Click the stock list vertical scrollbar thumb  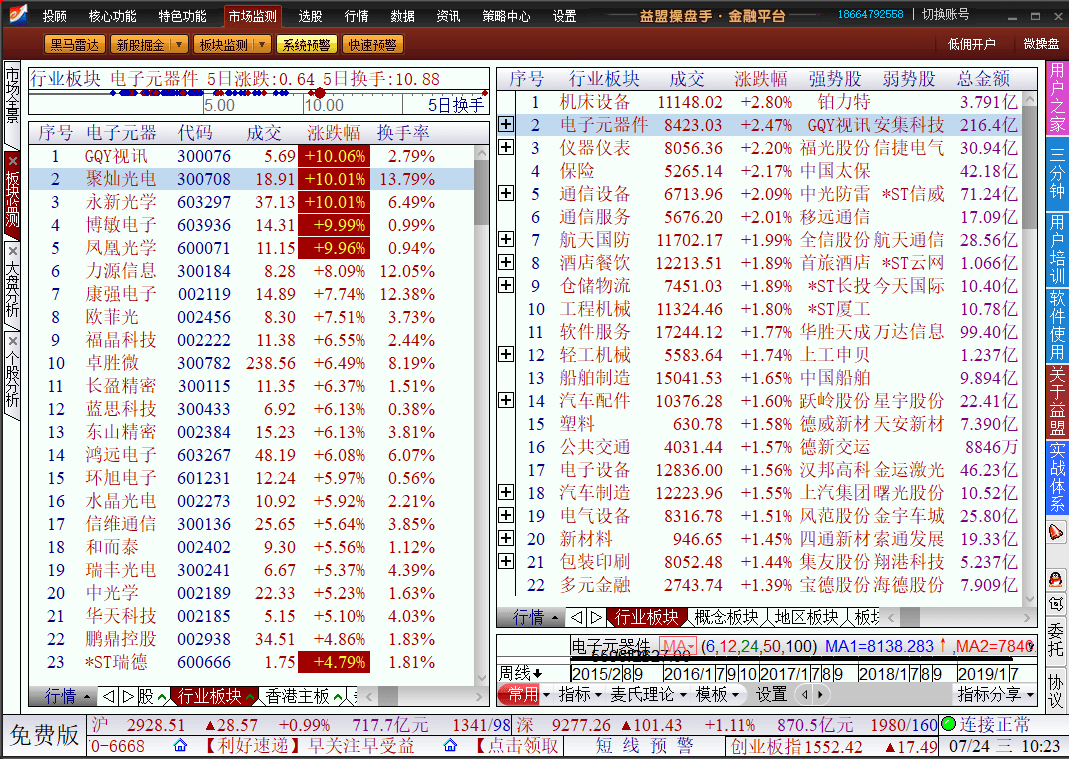(481, 192)
